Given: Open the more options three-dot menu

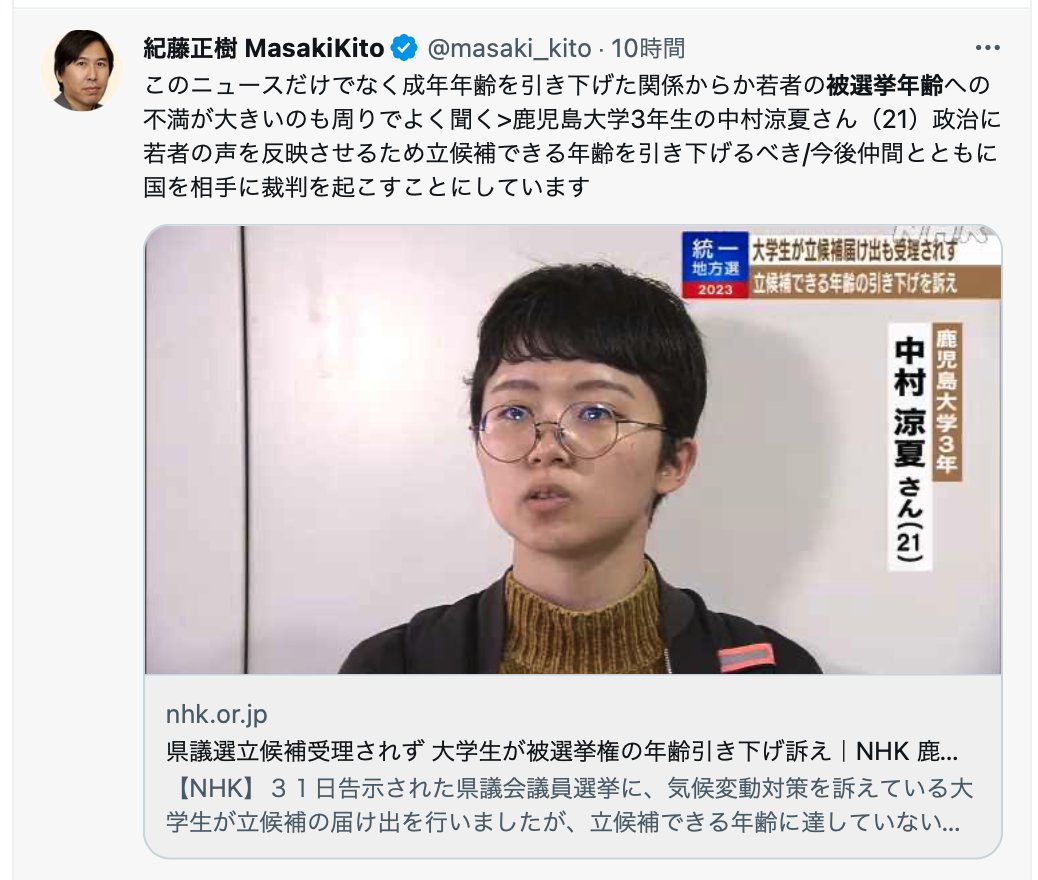Looking at the screenshot, I should 987,48.
